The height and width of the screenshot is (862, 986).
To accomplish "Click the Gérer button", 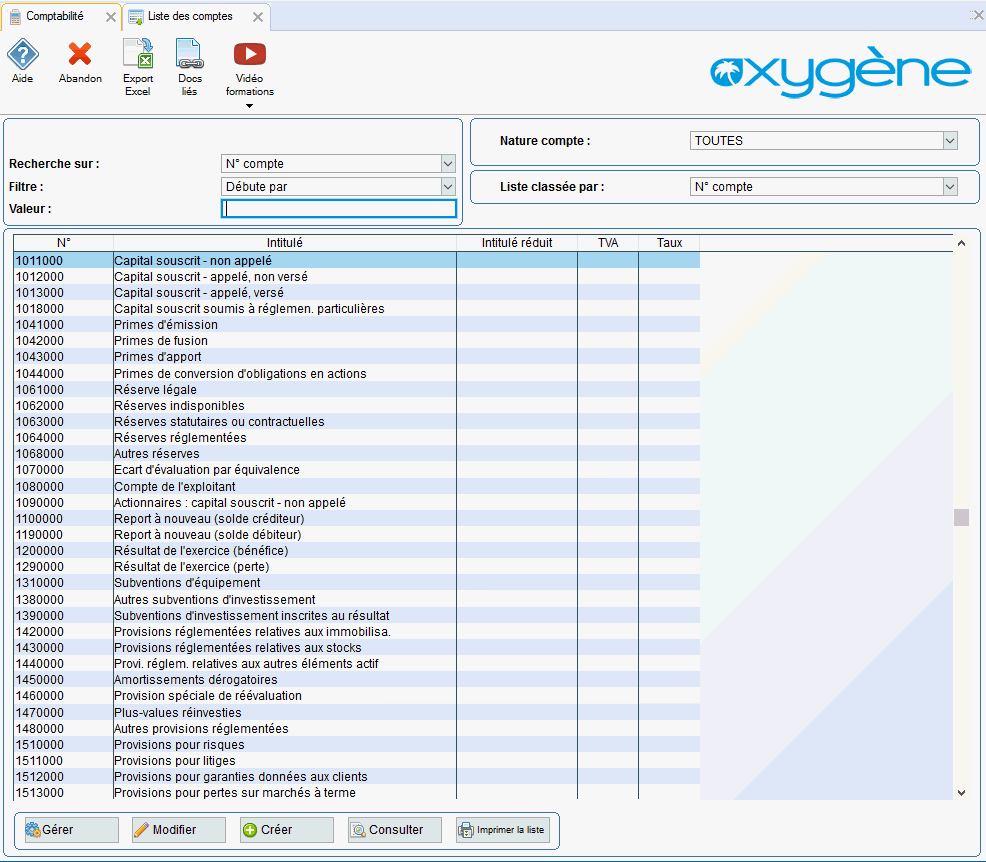I will (x=68, y=830).
